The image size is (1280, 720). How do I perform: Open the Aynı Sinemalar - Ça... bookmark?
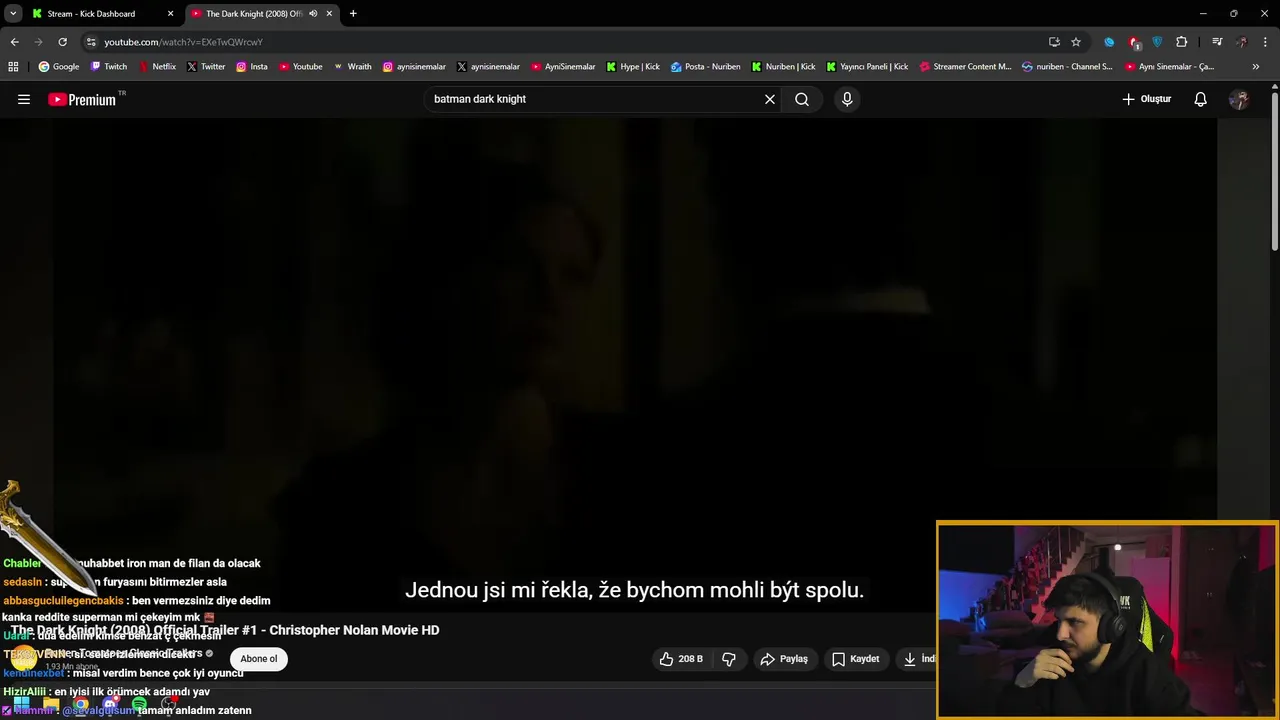1169,67
